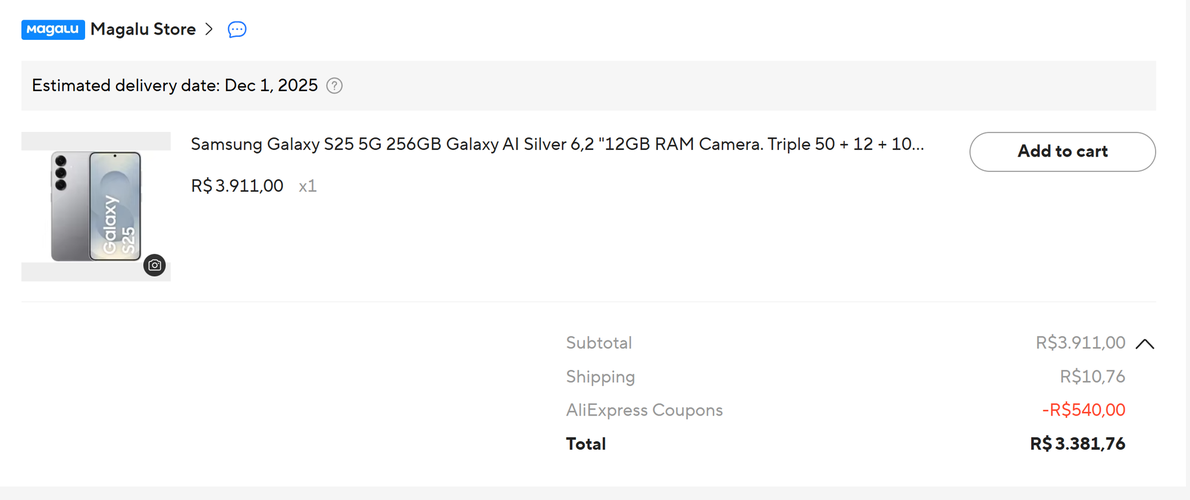Click the Add to cart button

click(1062, 152)
